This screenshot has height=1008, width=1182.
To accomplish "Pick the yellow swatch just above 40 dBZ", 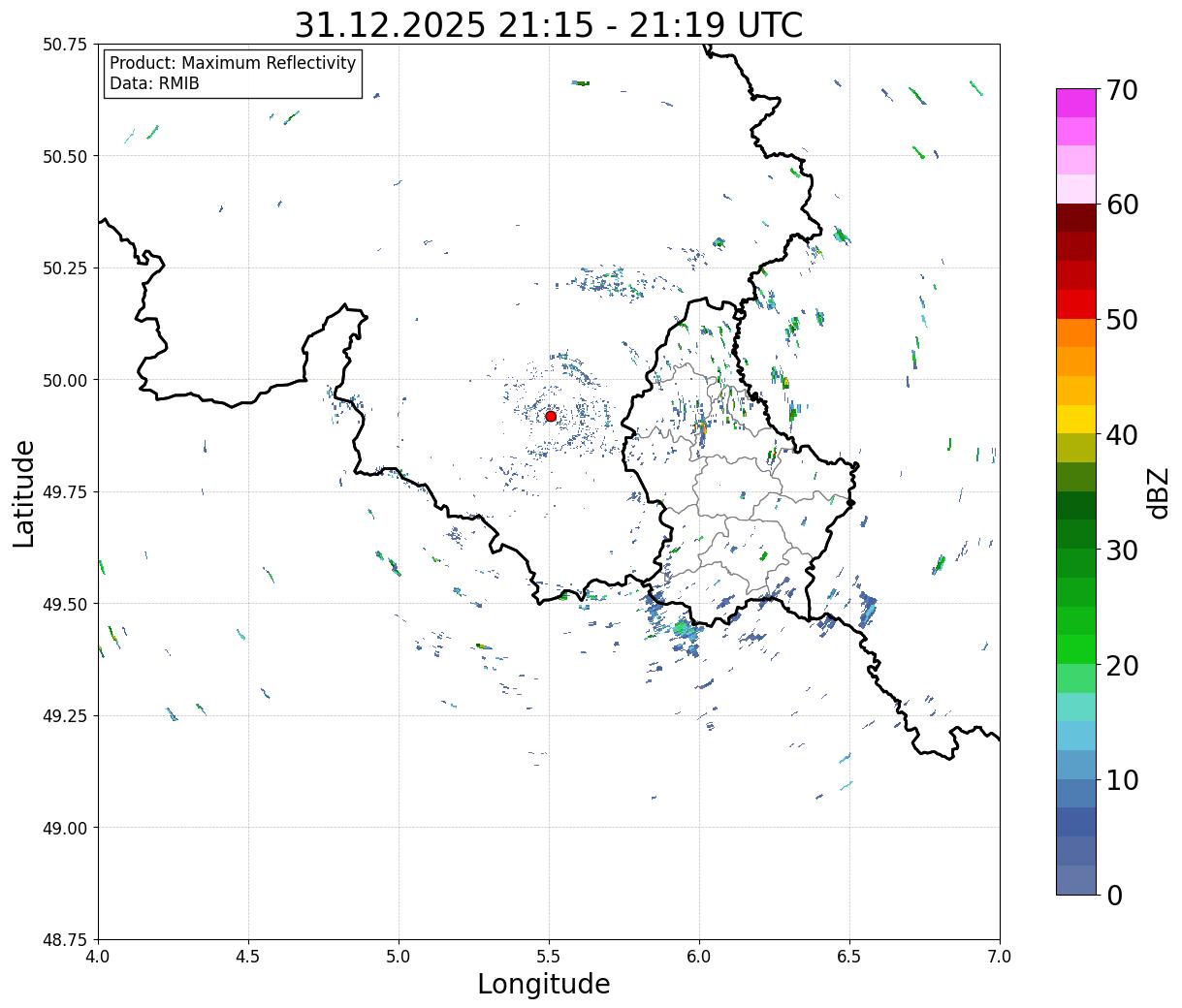I will (1075, 420).
